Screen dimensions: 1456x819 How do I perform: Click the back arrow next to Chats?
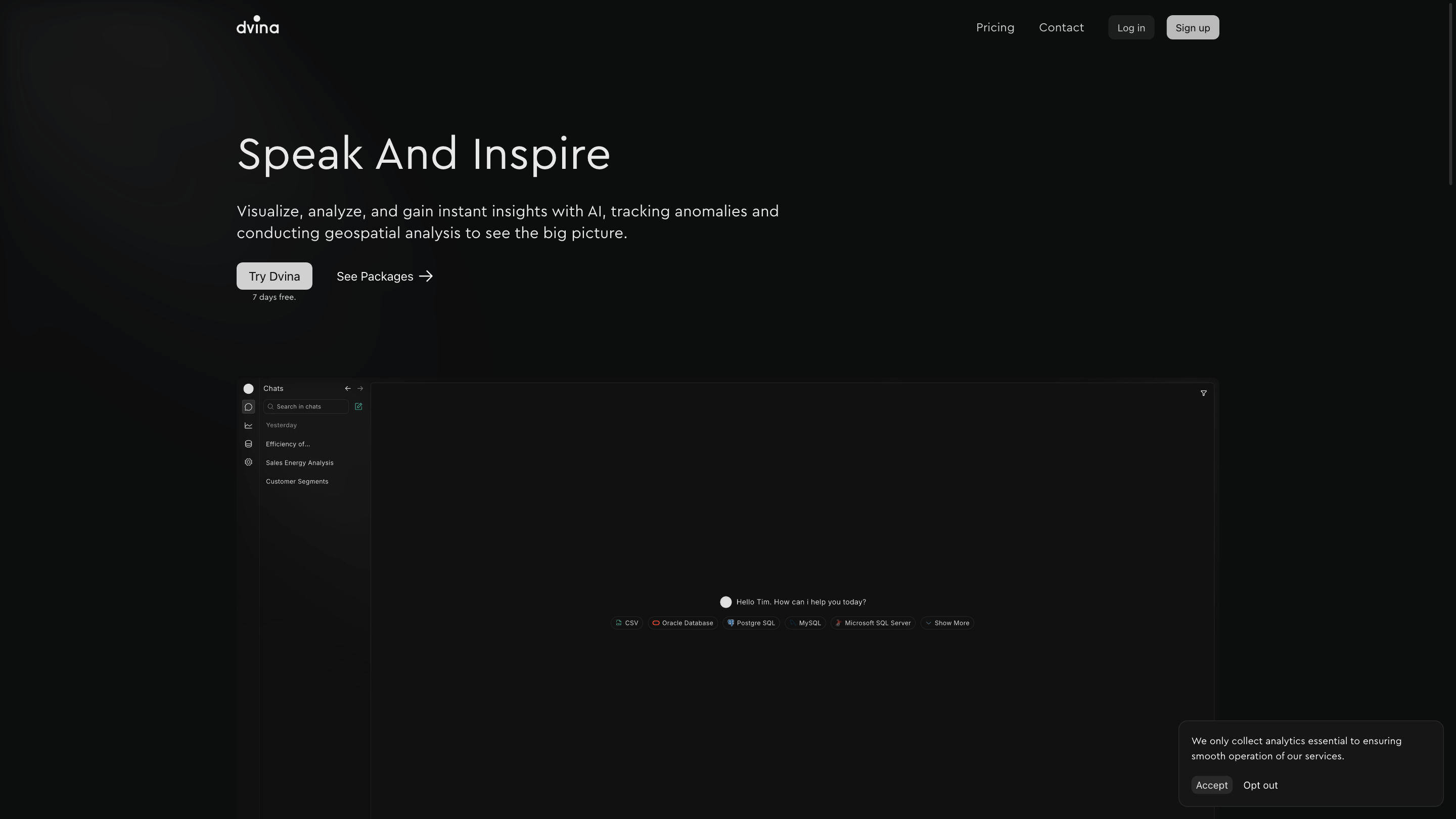pyautogui.click(x=348, y=388)
